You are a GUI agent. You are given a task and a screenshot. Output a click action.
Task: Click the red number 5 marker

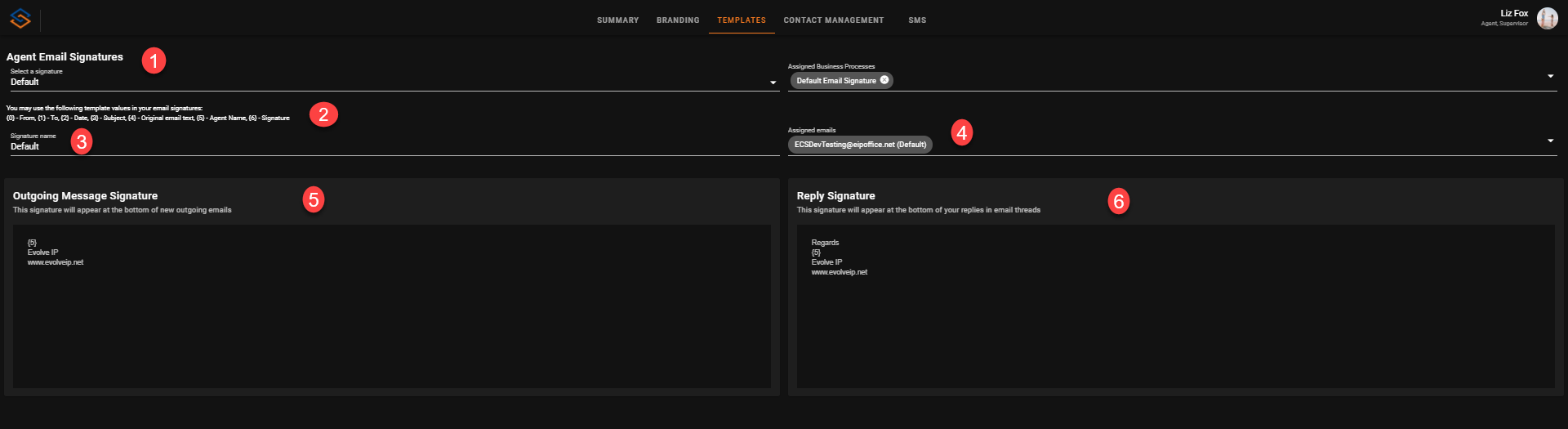click(314, 199)
